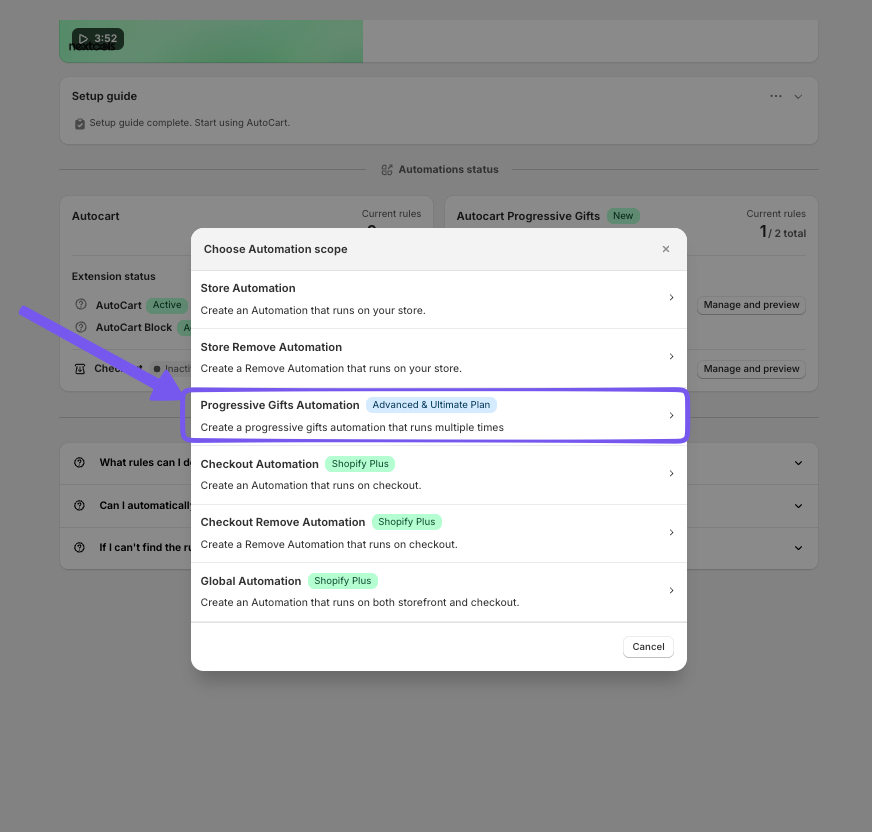Screen dimensions: 872x832
Task: Click upper Manage and preview button
Action: (751, 305)
